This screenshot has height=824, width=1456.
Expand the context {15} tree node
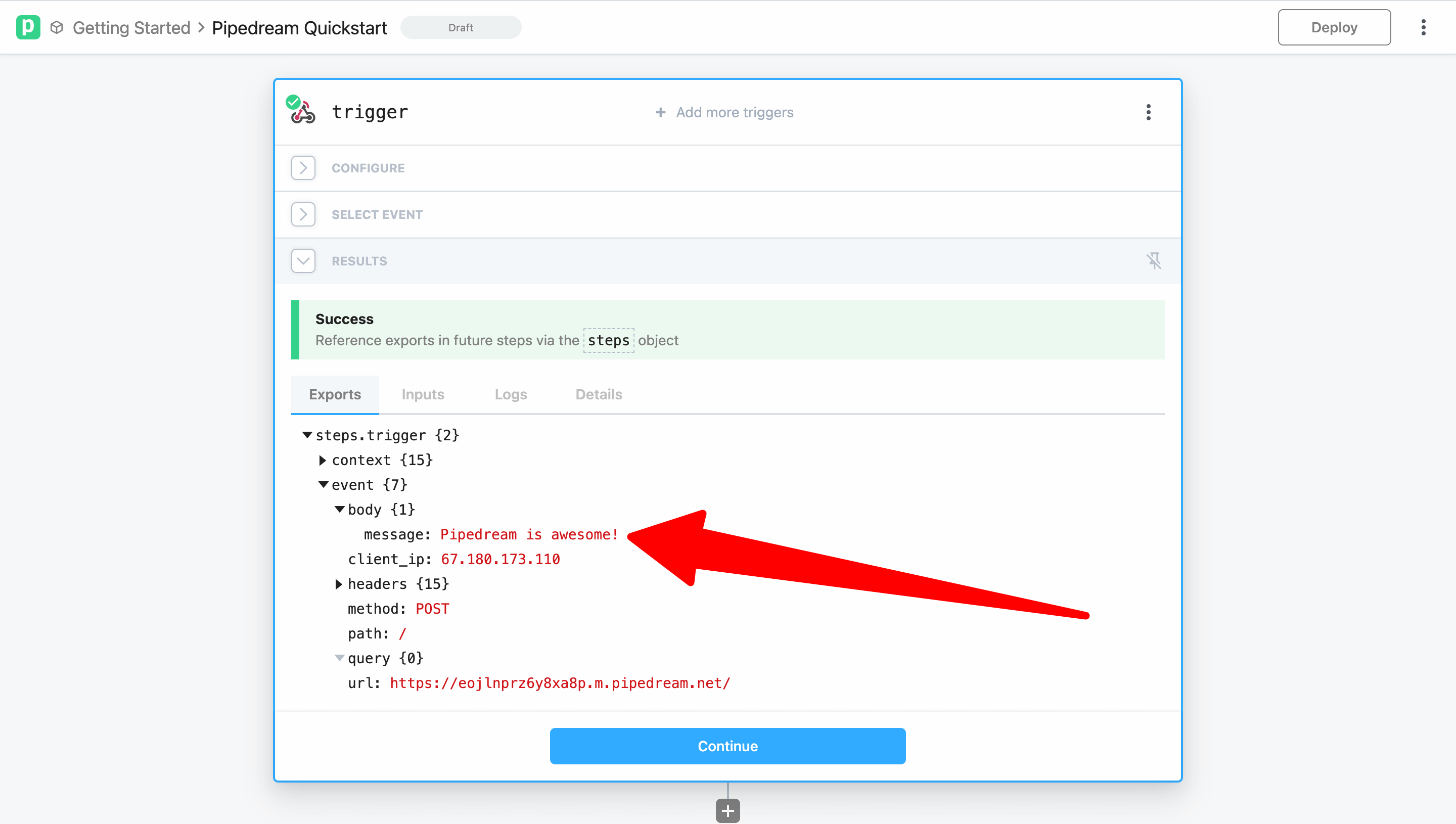(x=323, y=460)
